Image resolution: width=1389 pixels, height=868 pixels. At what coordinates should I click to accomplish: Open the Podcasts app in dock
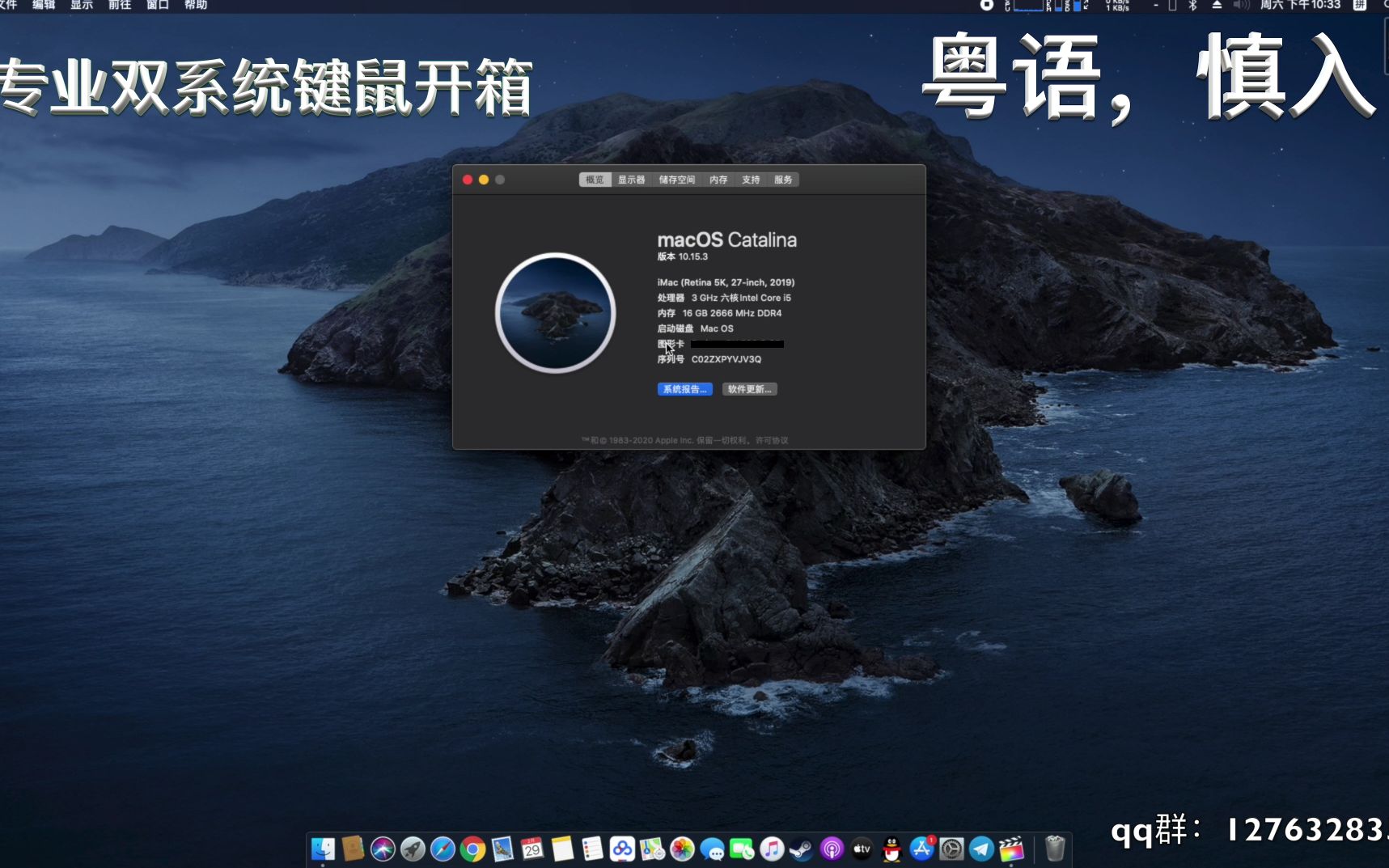832,849
